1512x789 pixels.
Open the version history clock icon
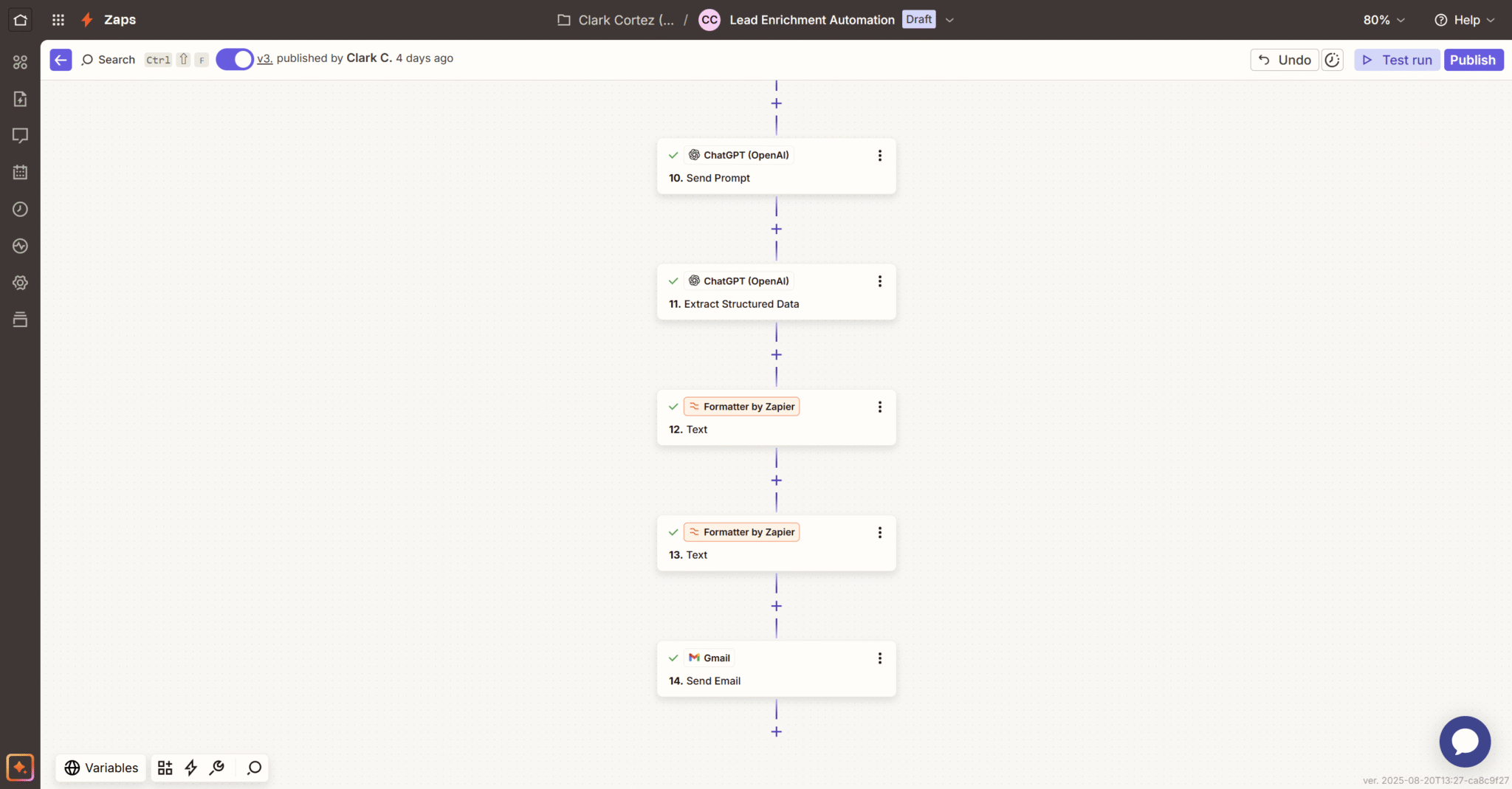point(1332,60)
